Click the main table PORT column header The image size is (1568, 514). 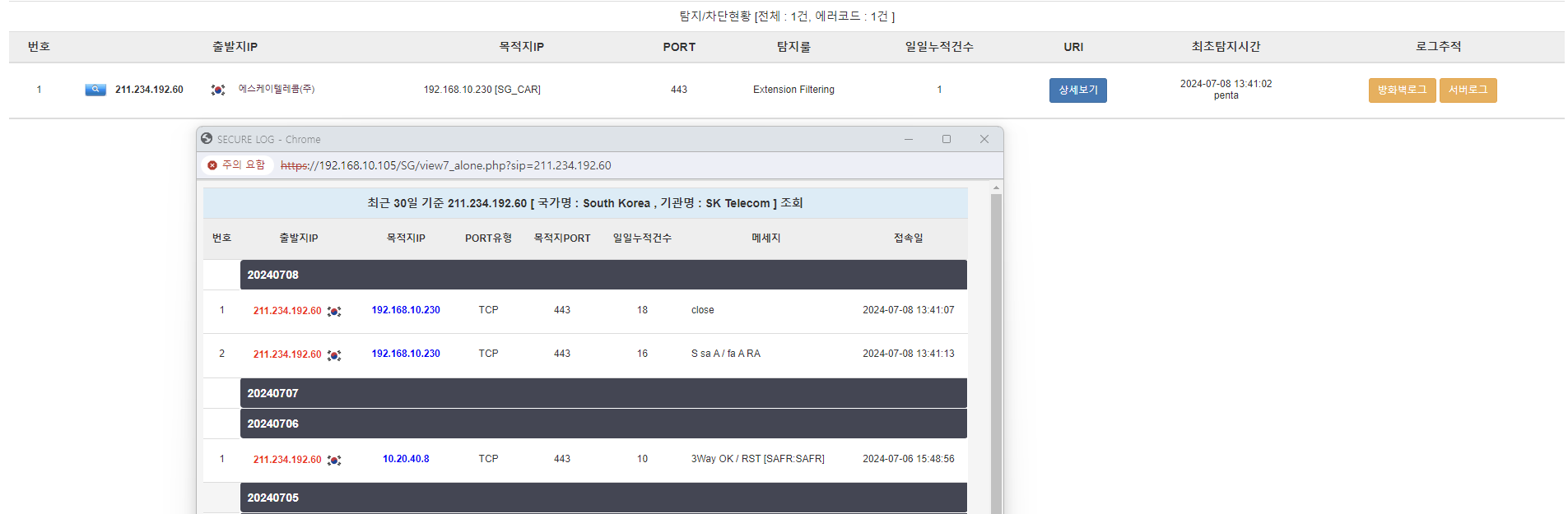[679, 47]
